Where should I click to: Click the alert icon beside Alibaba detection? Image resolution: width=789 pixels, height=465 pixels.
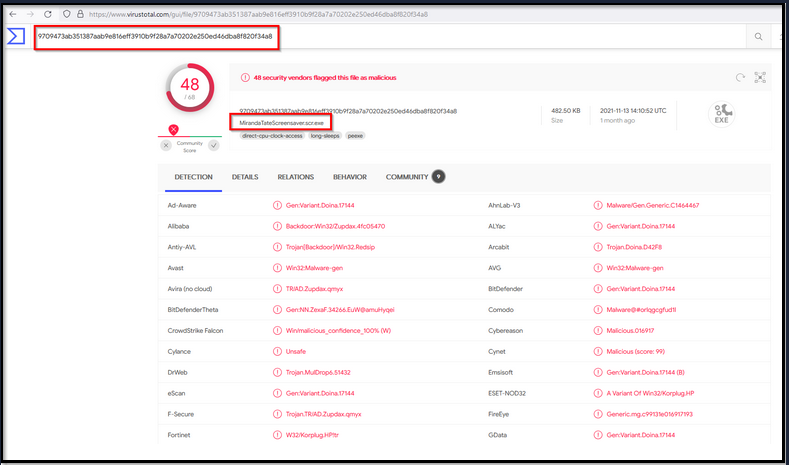point(277,226)
